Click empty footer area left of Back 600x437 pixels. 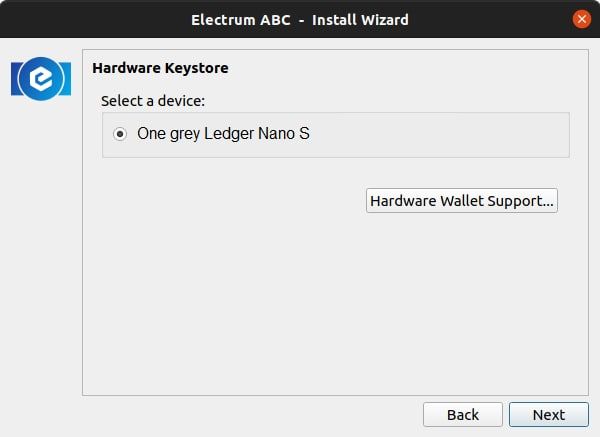250,414
